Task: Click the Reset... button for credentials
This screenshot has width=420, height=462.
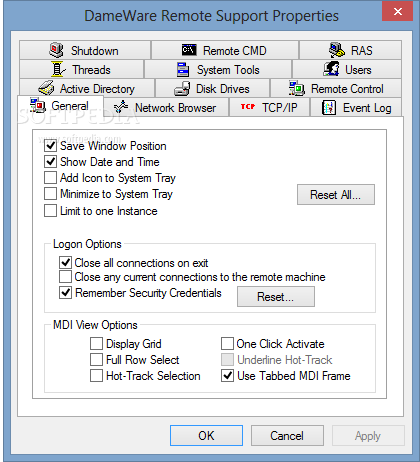Action: pos(276,297)
